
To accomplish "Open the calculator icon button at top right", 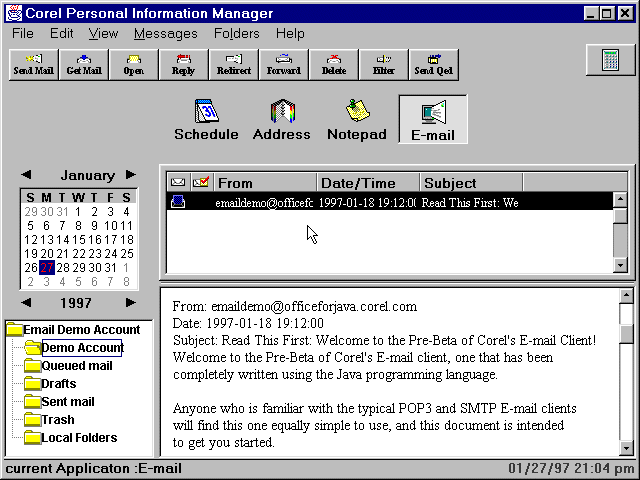I will 611,60.
